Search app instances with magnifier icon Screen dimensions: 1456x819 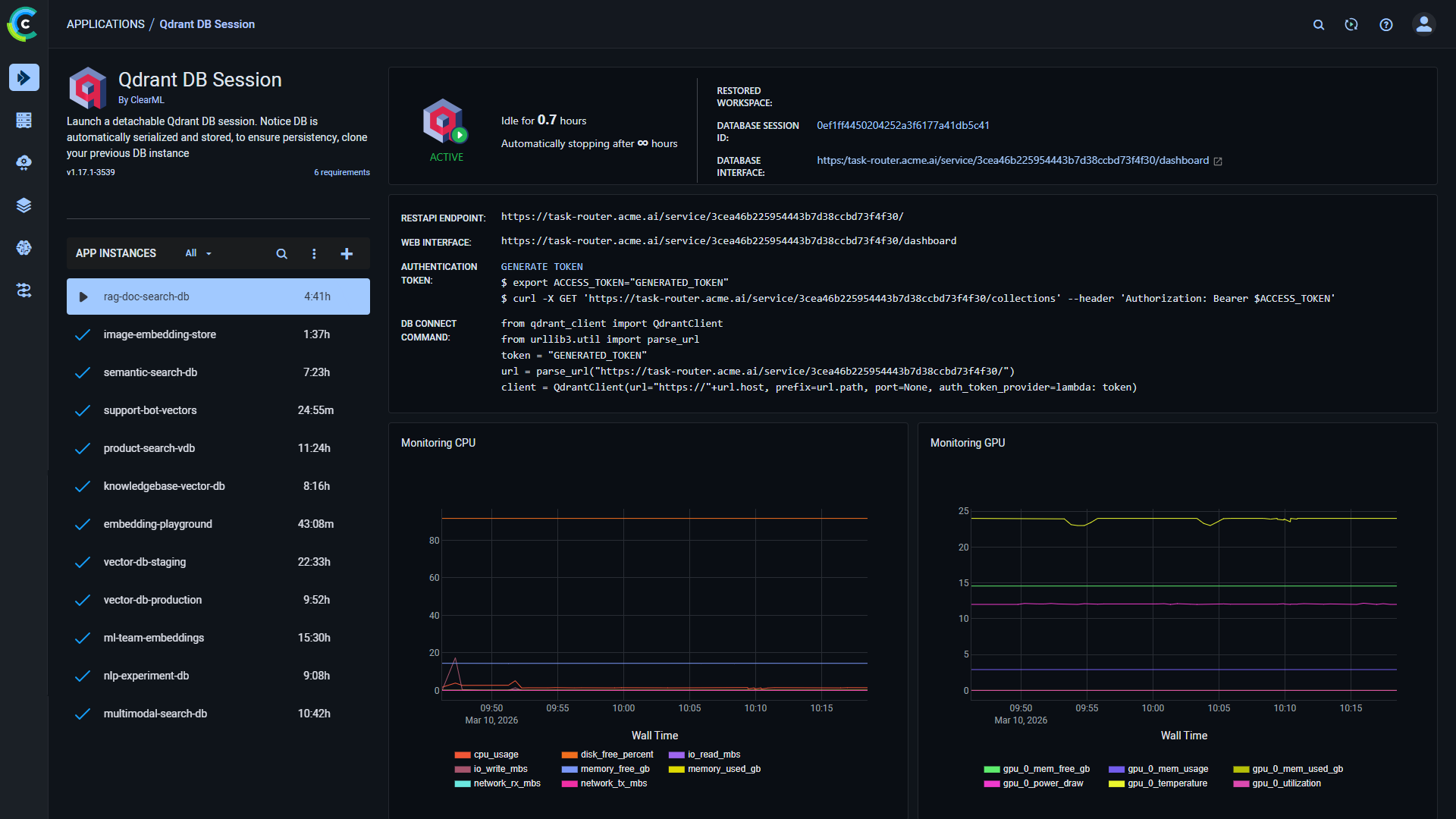click(x=281, y=253)
